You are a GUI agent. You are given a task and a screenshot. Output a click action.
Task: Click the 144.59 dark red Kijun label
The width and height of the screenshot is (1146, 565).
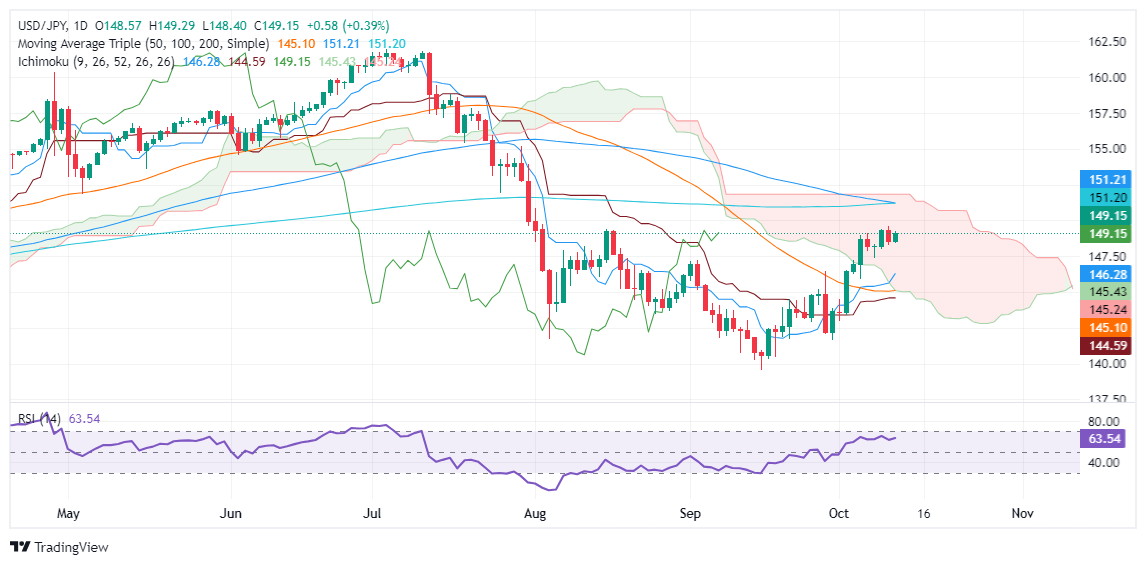1105,346
